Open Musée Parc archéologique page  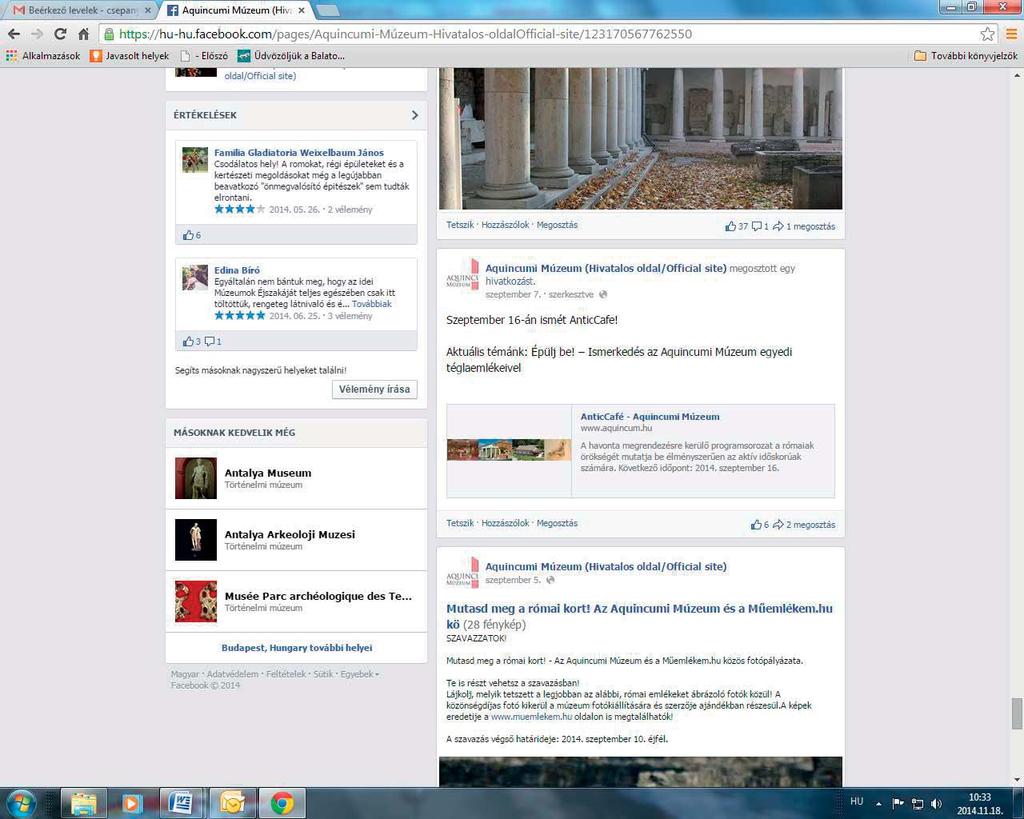(x=318, y=596)
